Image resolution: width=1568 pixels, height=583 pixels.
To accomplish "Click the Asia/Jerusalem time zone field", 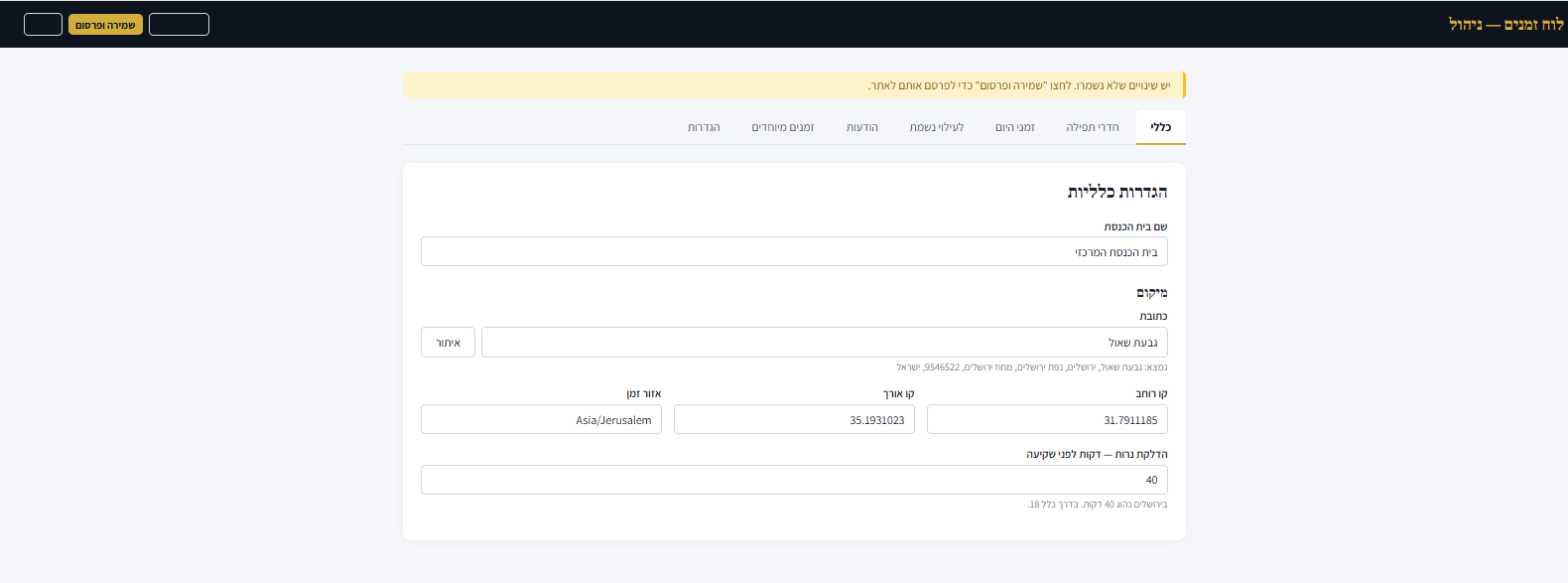I will 541,420.
